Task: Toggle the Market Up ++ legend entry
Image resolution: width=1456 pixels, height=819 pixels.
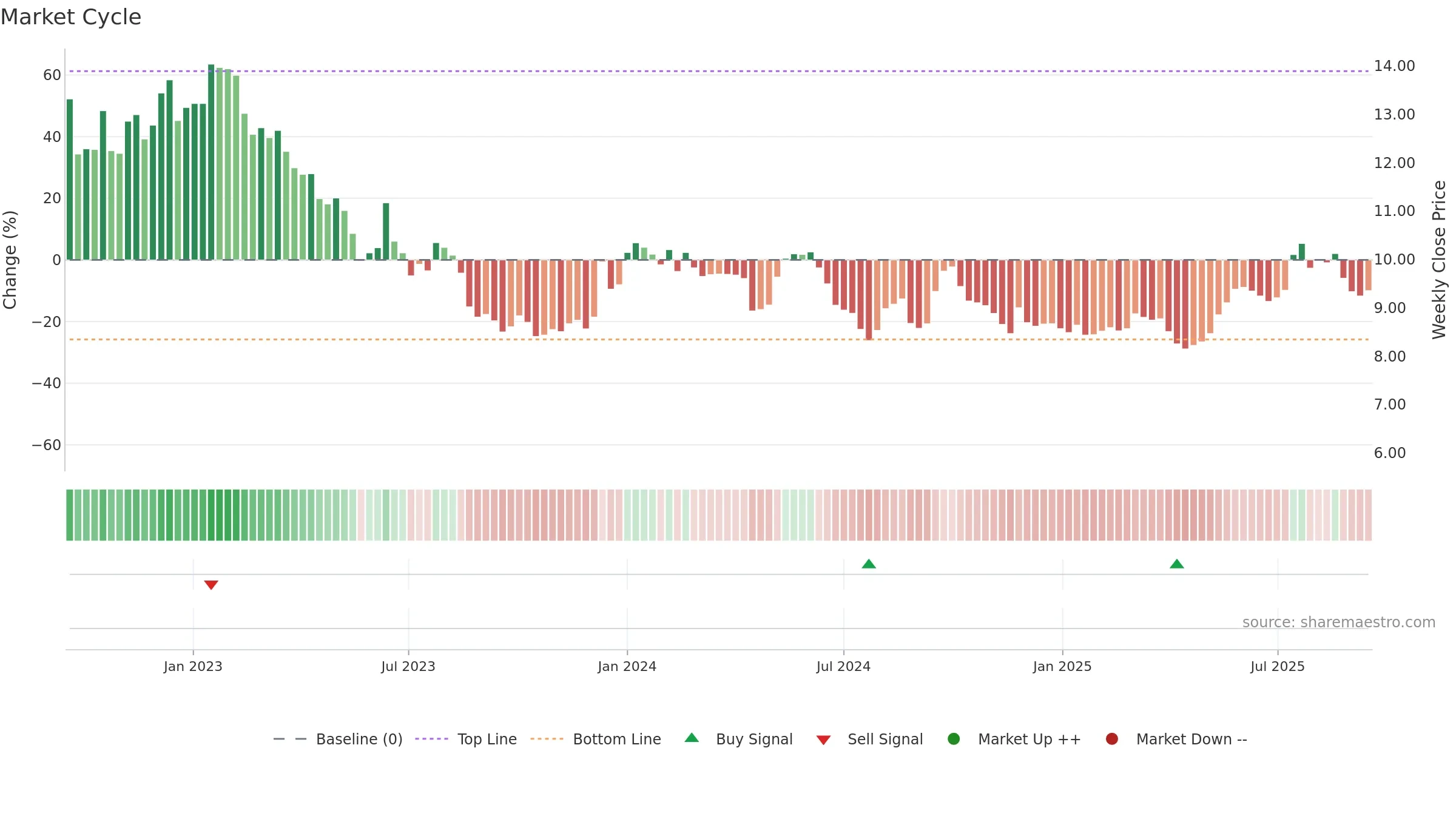Action: [x=1014, y=739]
